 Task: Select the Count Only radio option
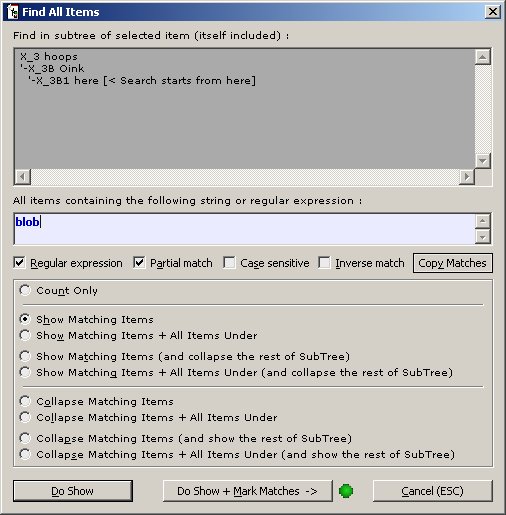[x=25, y=290]
